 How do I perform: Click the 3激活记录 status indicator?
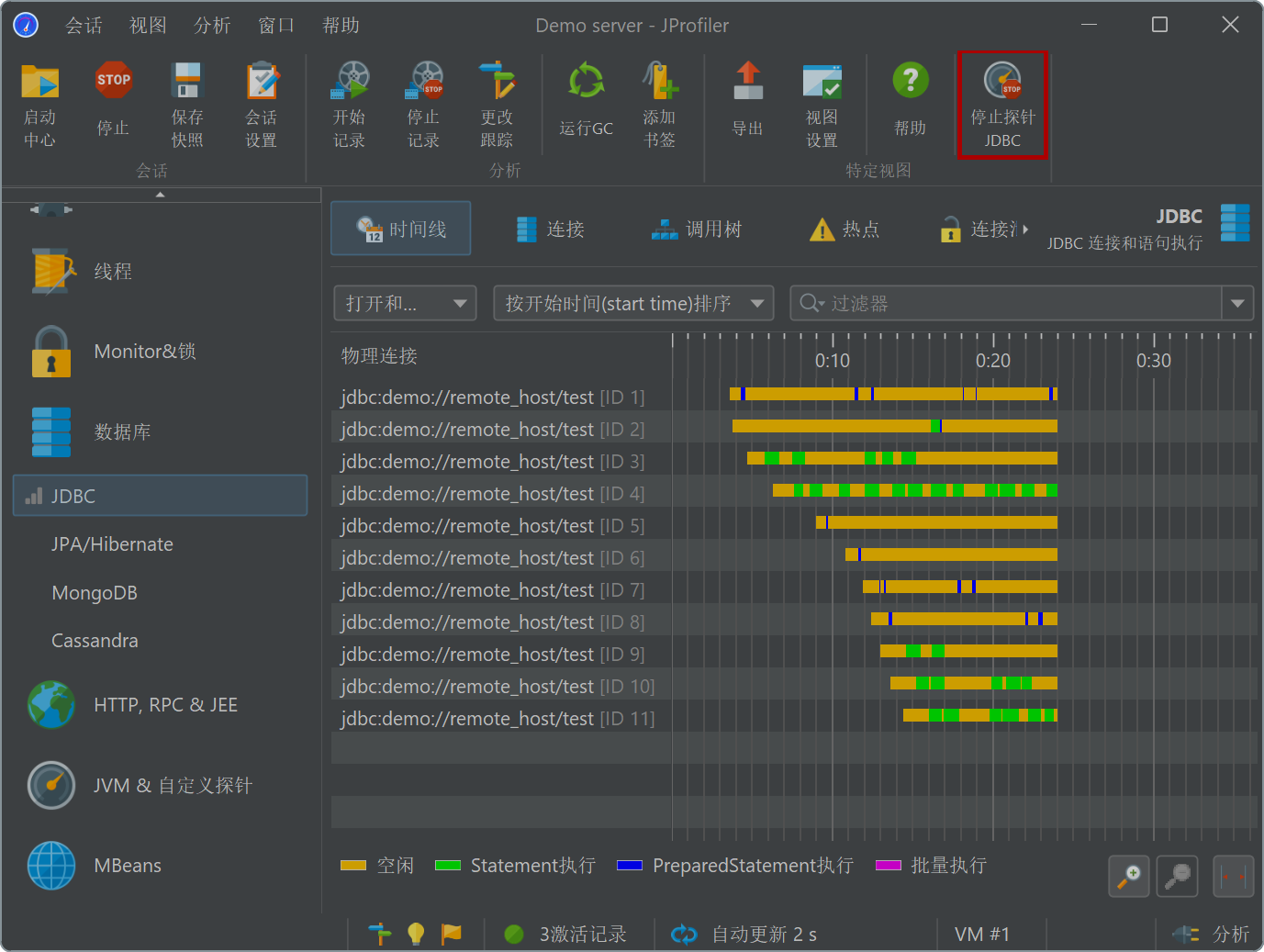click(x=565, y=935)
